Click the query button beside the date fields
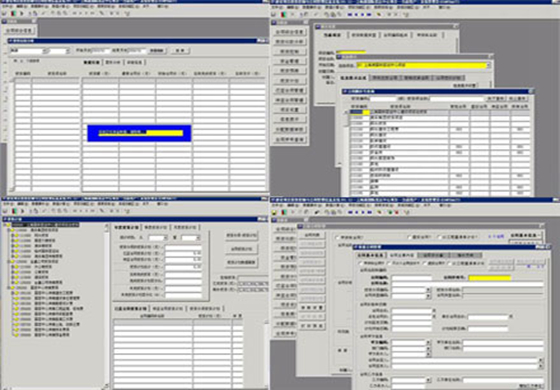 157,51
